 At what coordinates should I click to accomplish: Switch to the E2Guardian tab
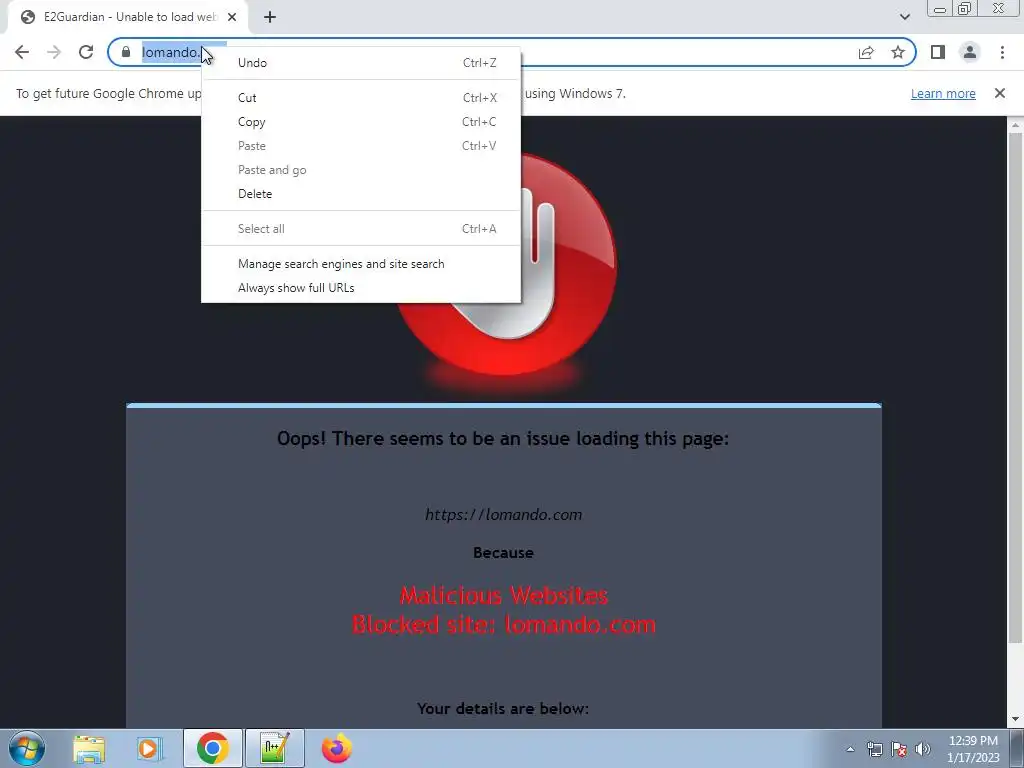coord(128,17)
